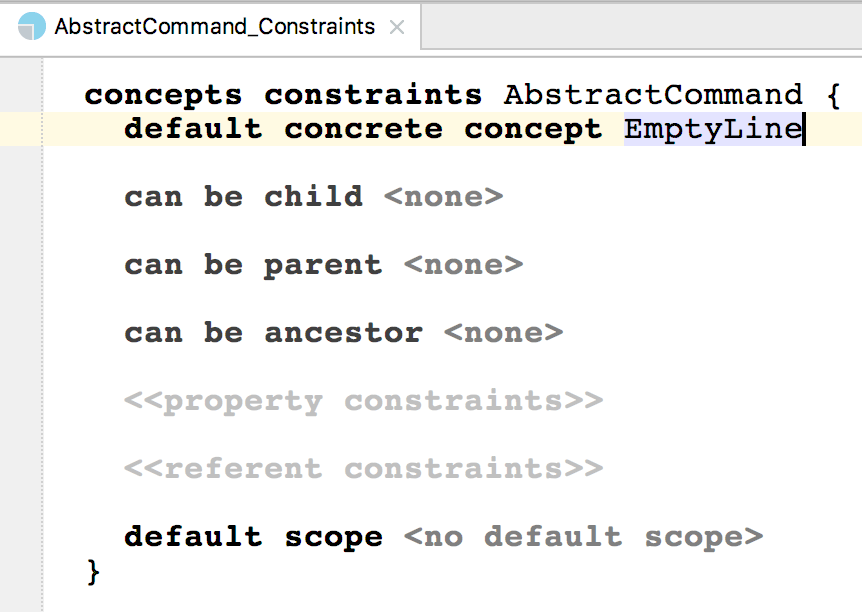Place cursor on the closing curly brace
This screenshot has height=612, width=862.
click(94, 571)
